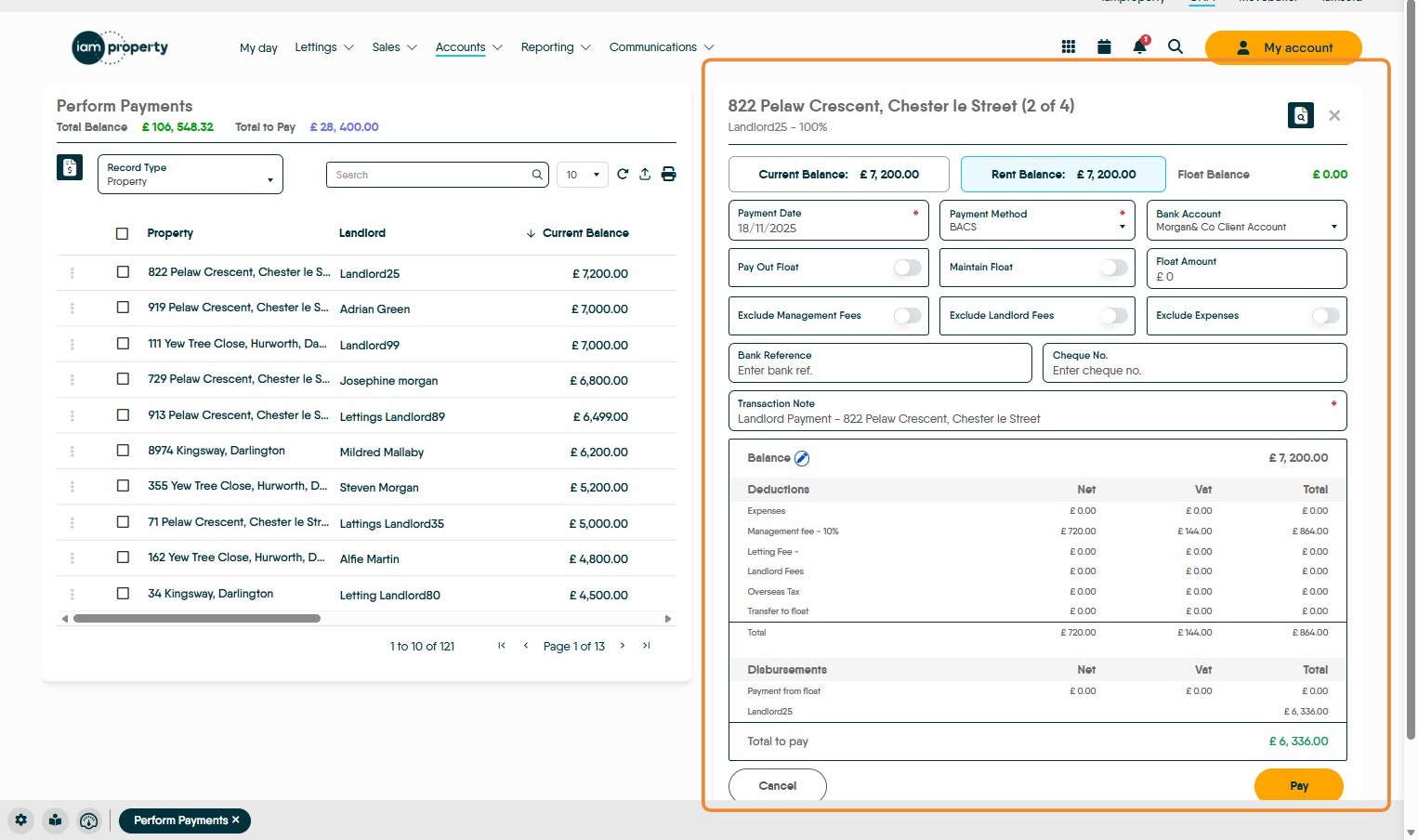Viewport: 1418px width, 840px height.
Task: Refresh the payments list
Action: tap(623, 175)
